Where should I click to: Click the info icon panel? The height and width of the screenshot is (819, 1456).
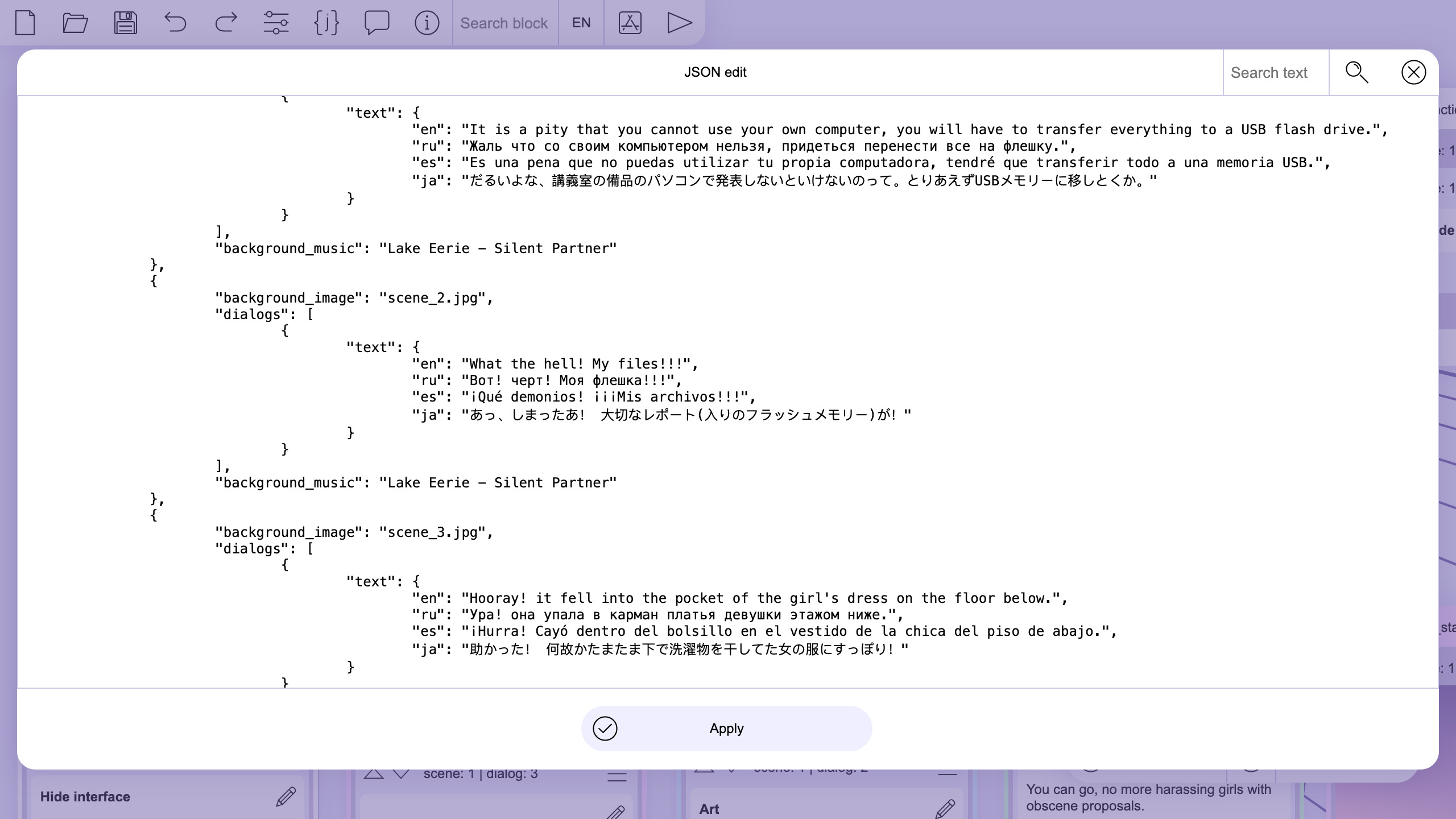pyautogui.click(x=426, y=22)
